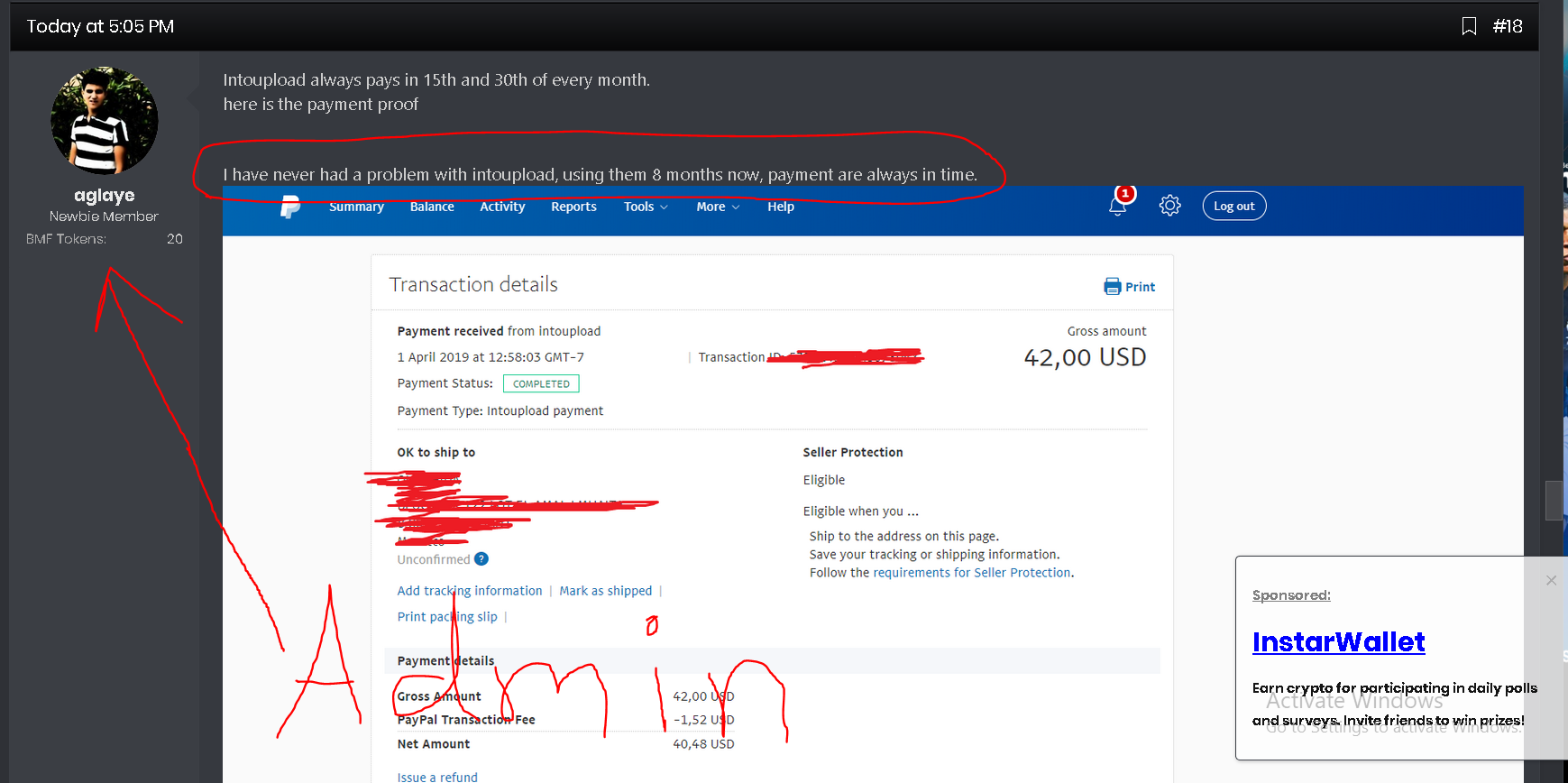Expand the Tools dropdown menu
The image size is (1568, 783).
tap(646, 207)
